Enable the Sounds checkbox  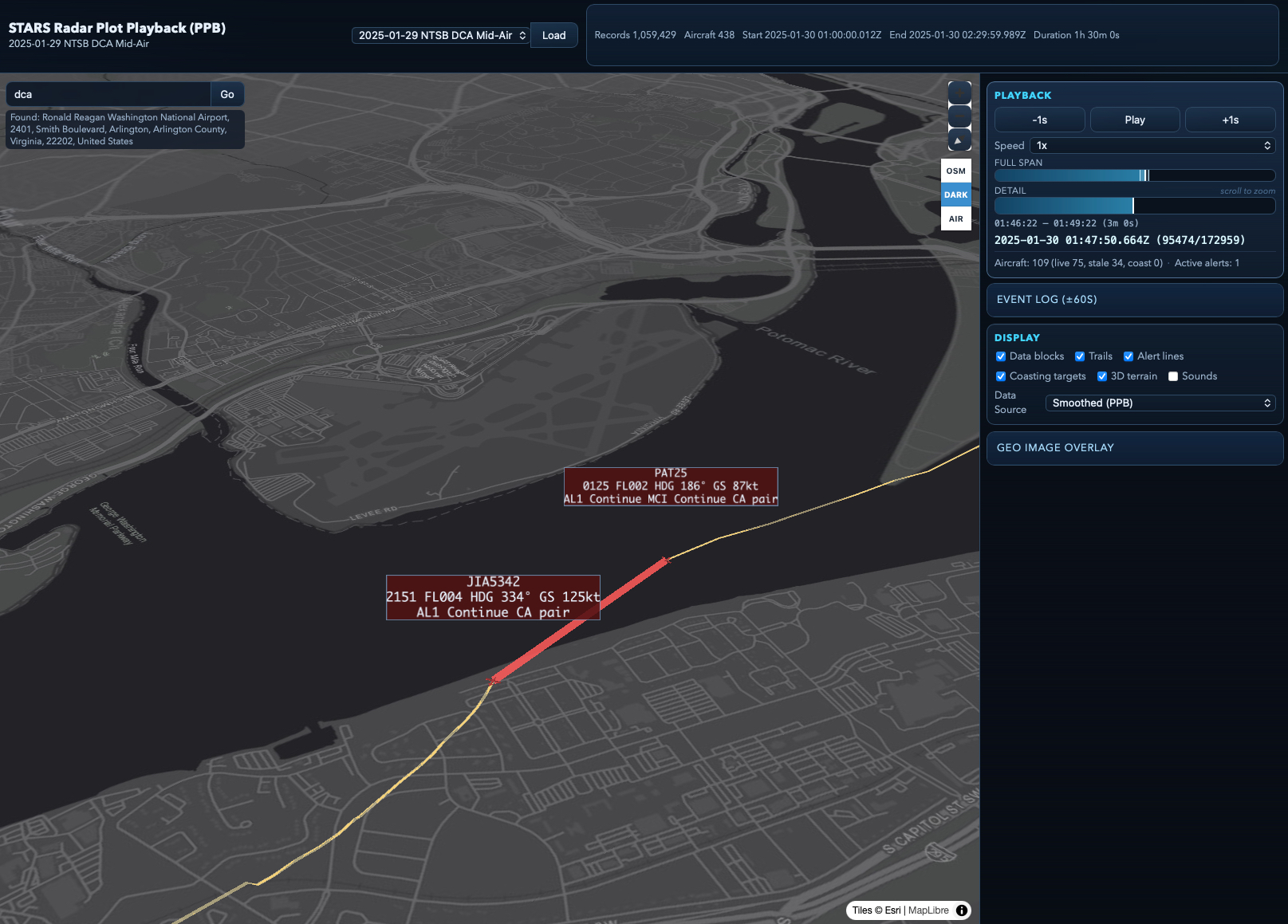tap(1173, 376)
